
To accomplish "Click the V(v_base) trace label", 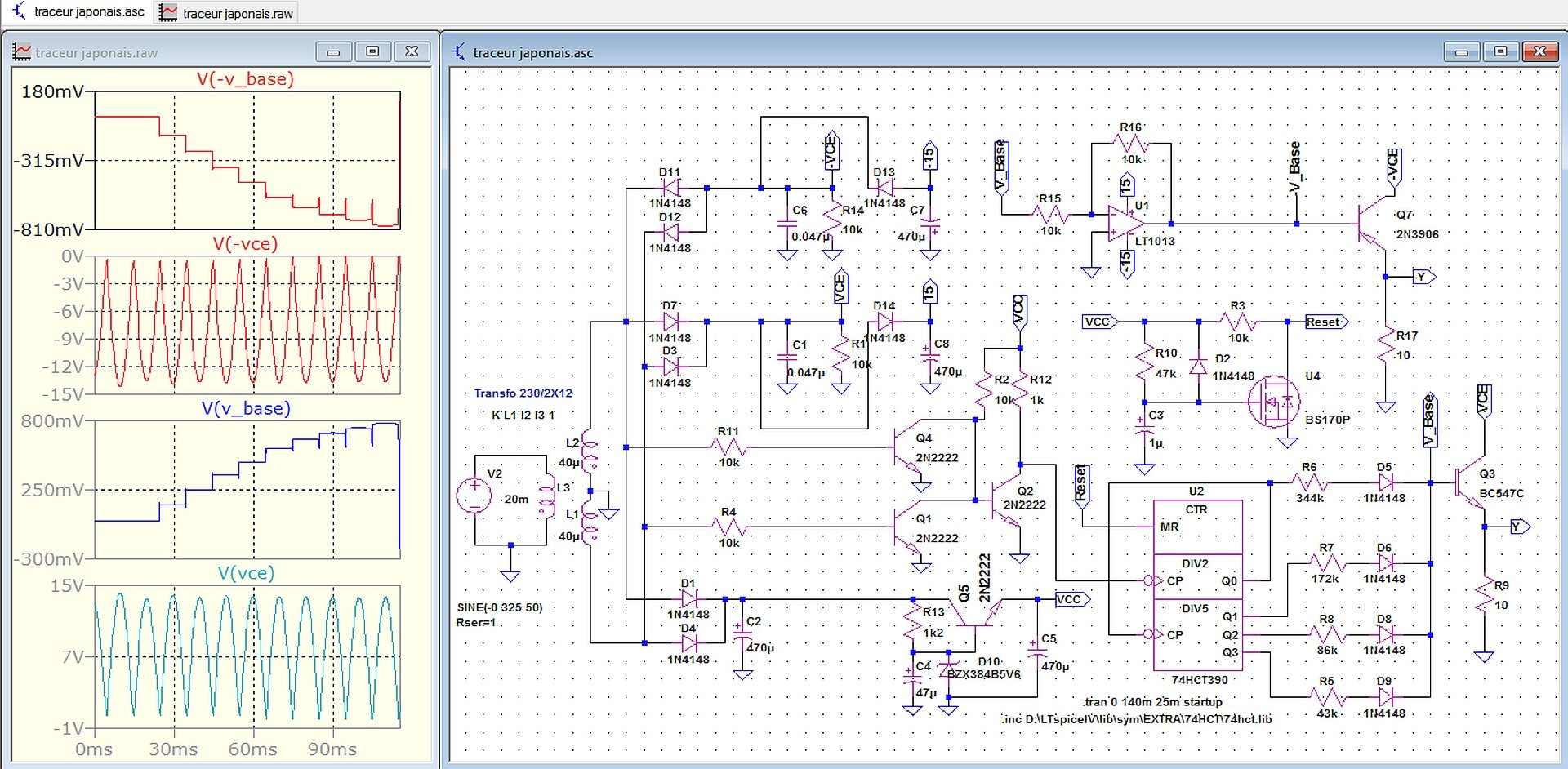I will (246, 408).
